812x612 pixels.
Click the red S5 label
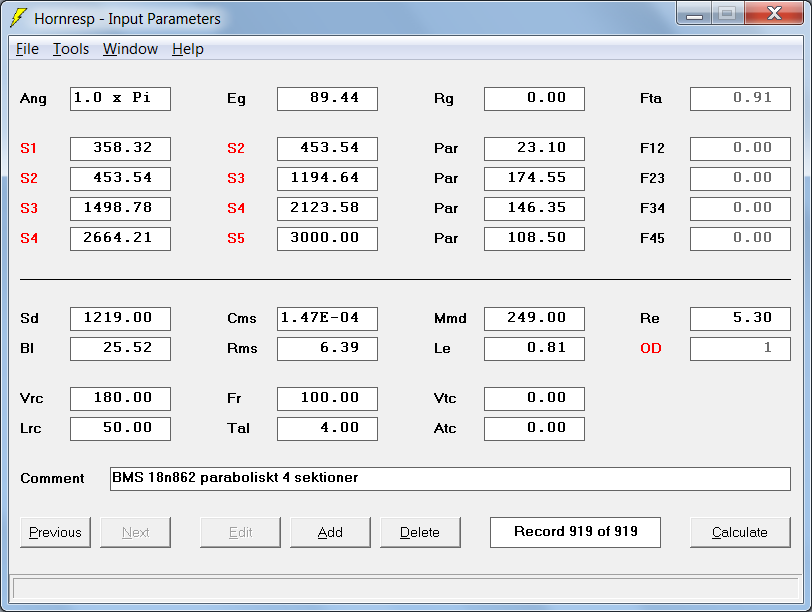(236, 239)
